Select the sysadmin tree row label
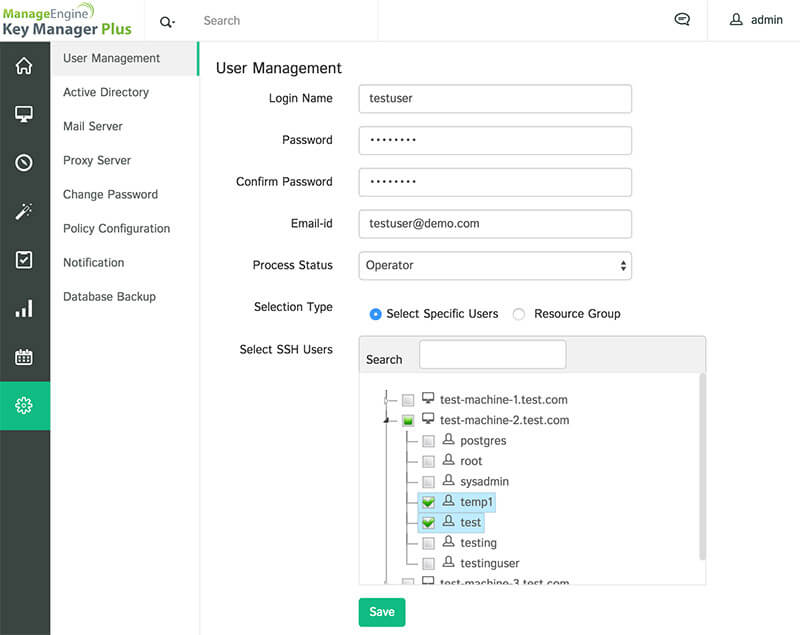 pyautogui.click(x=484, y=481)
